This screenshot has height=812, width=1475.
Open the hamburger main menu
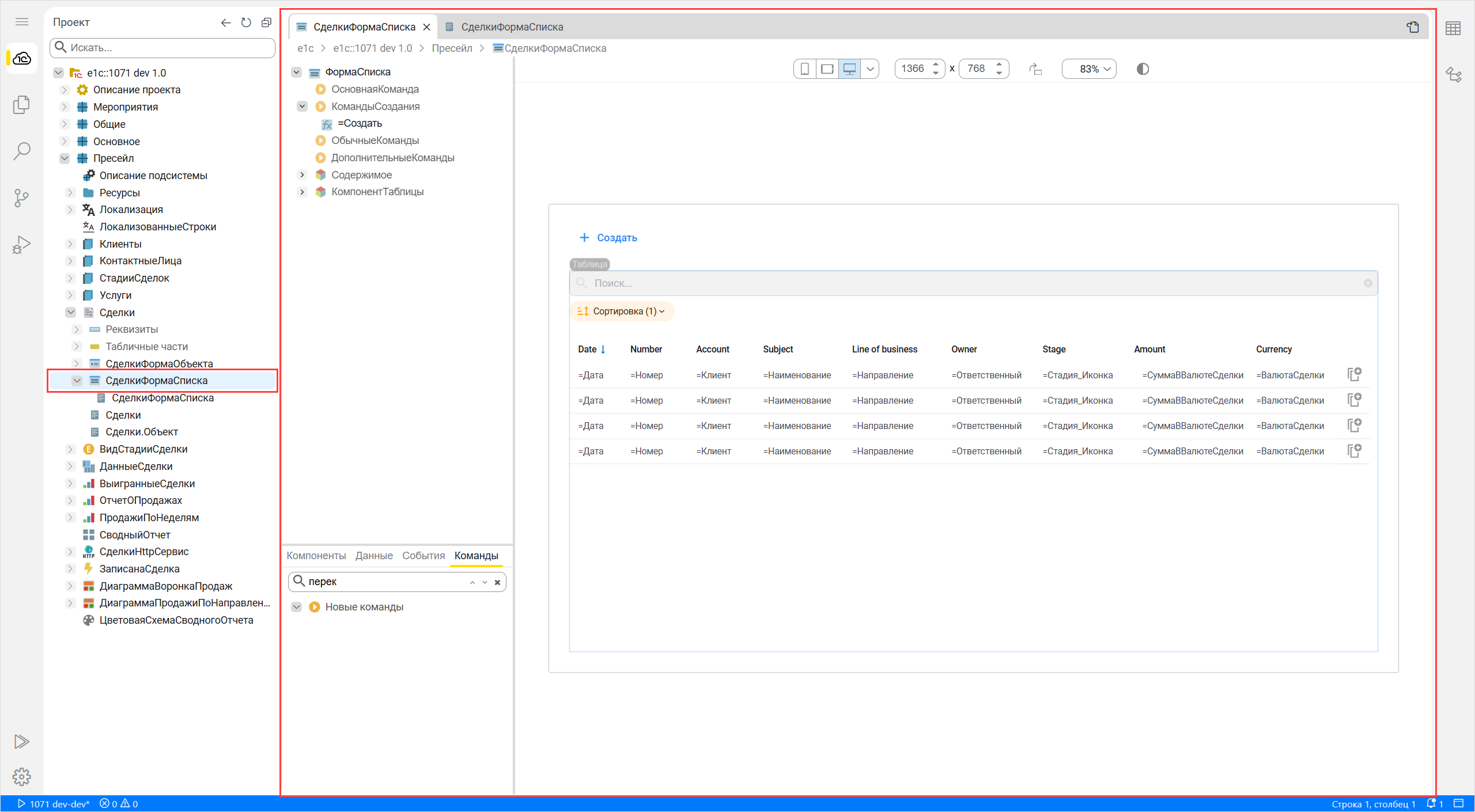tap(22, 22)
